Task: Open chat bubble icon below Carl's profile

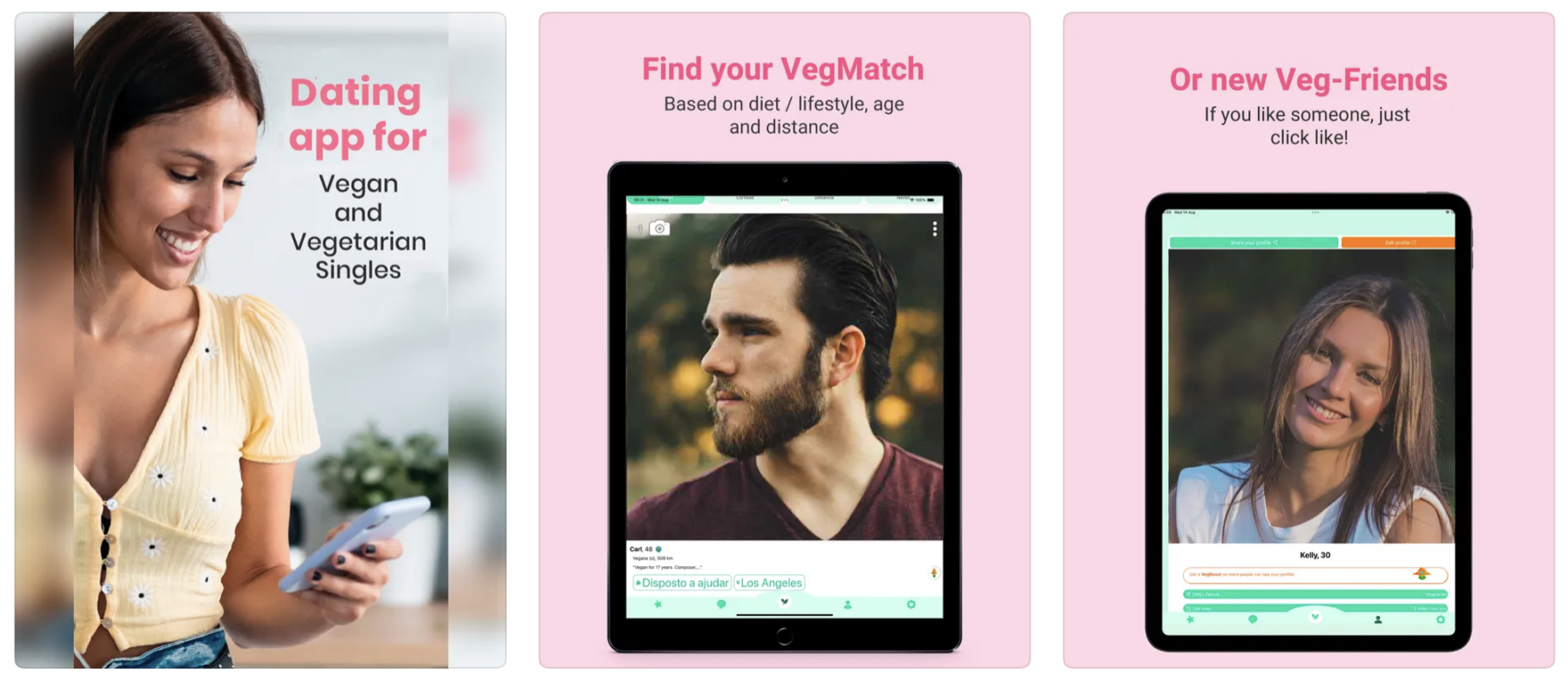Action: click(721, 604)
